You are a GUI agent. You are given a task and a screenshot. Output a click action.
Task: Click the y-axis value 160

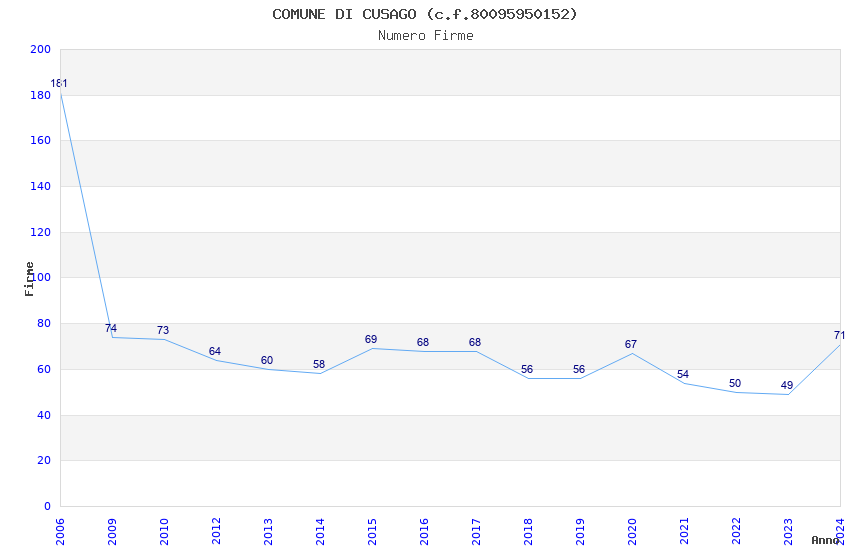click(x=40, y=140)
